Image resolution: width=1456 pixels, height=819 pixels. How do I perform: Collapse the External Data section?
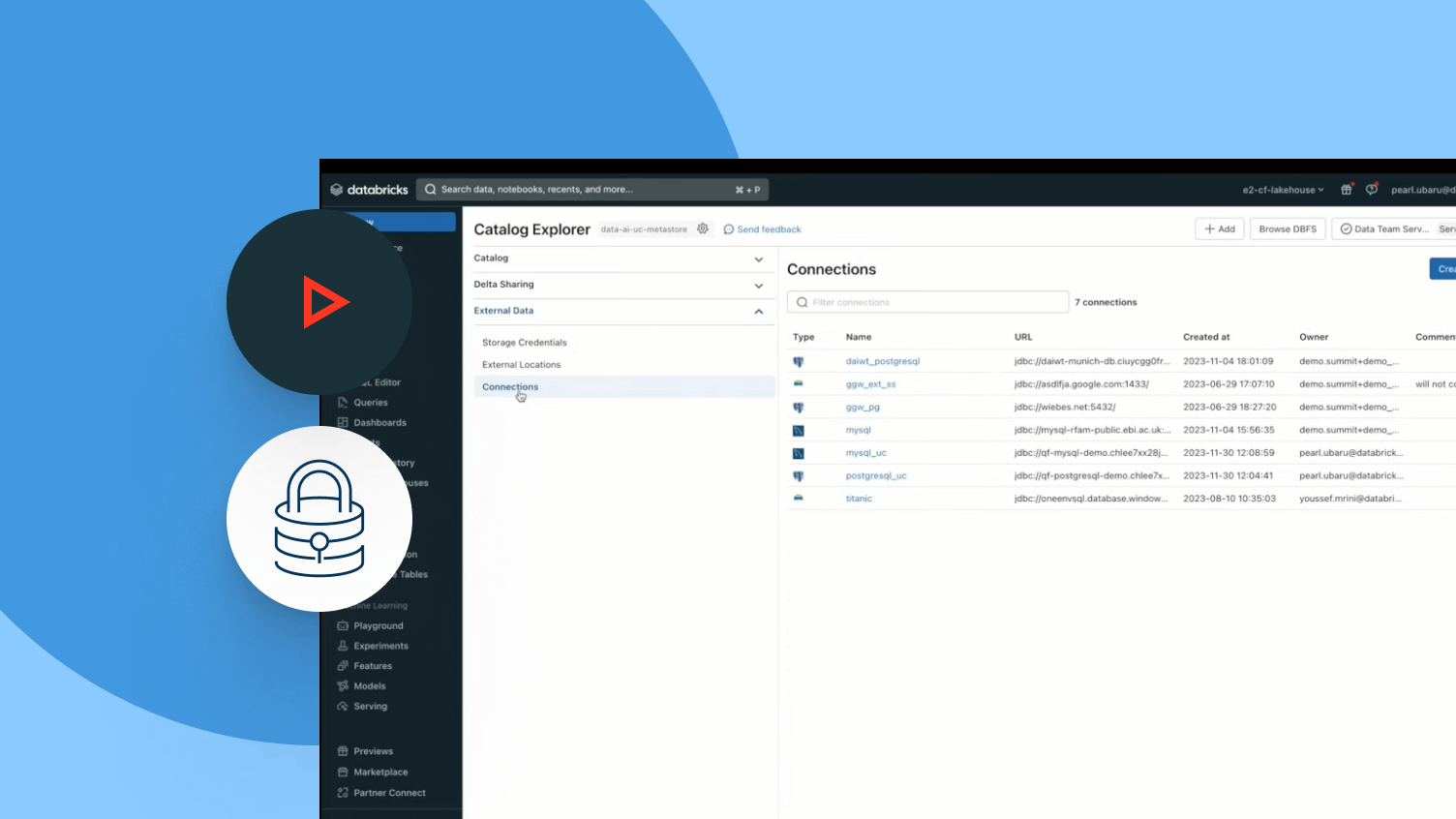coord(758,312)
